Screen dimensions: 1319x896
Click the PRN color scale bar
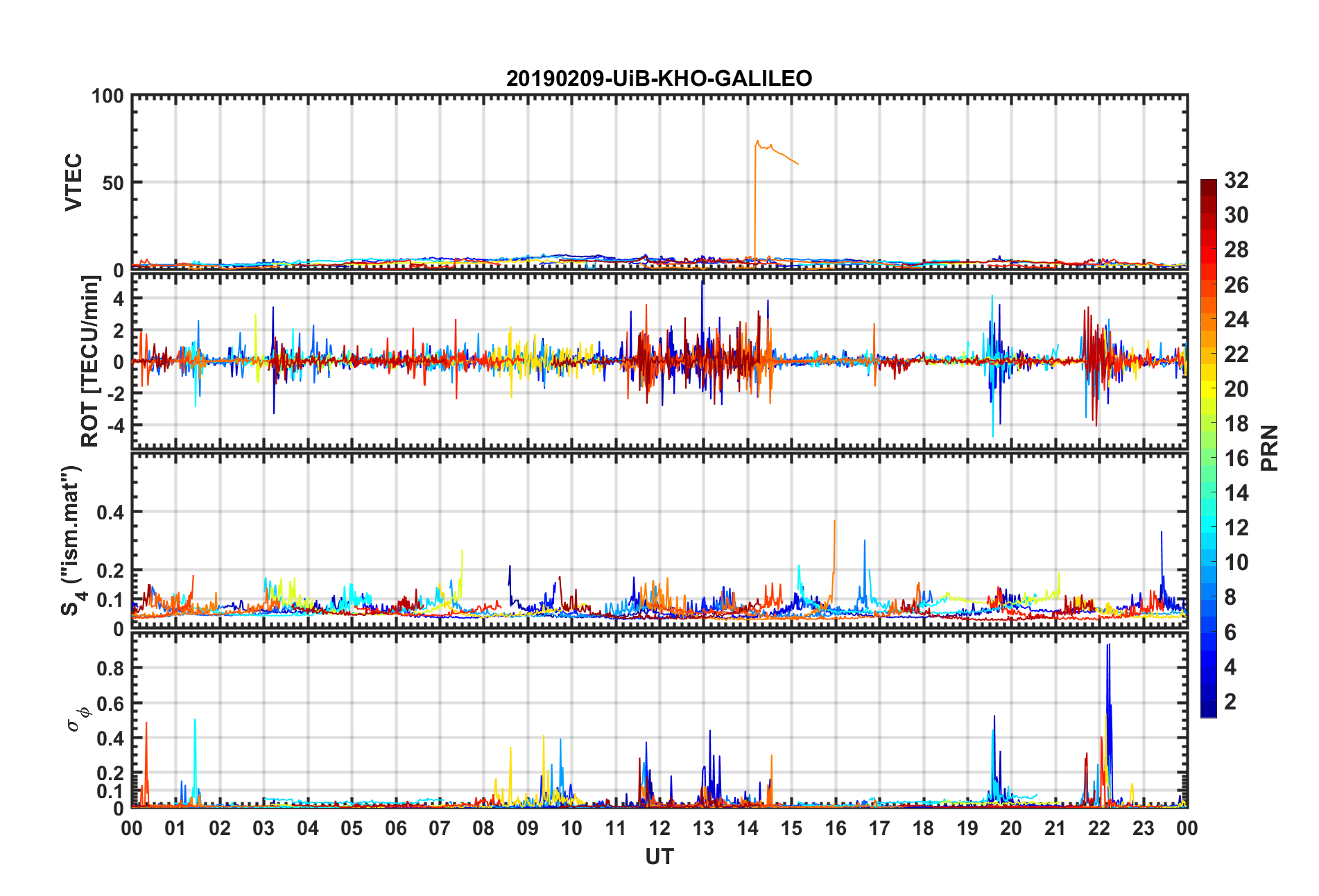pos(1209,448)
